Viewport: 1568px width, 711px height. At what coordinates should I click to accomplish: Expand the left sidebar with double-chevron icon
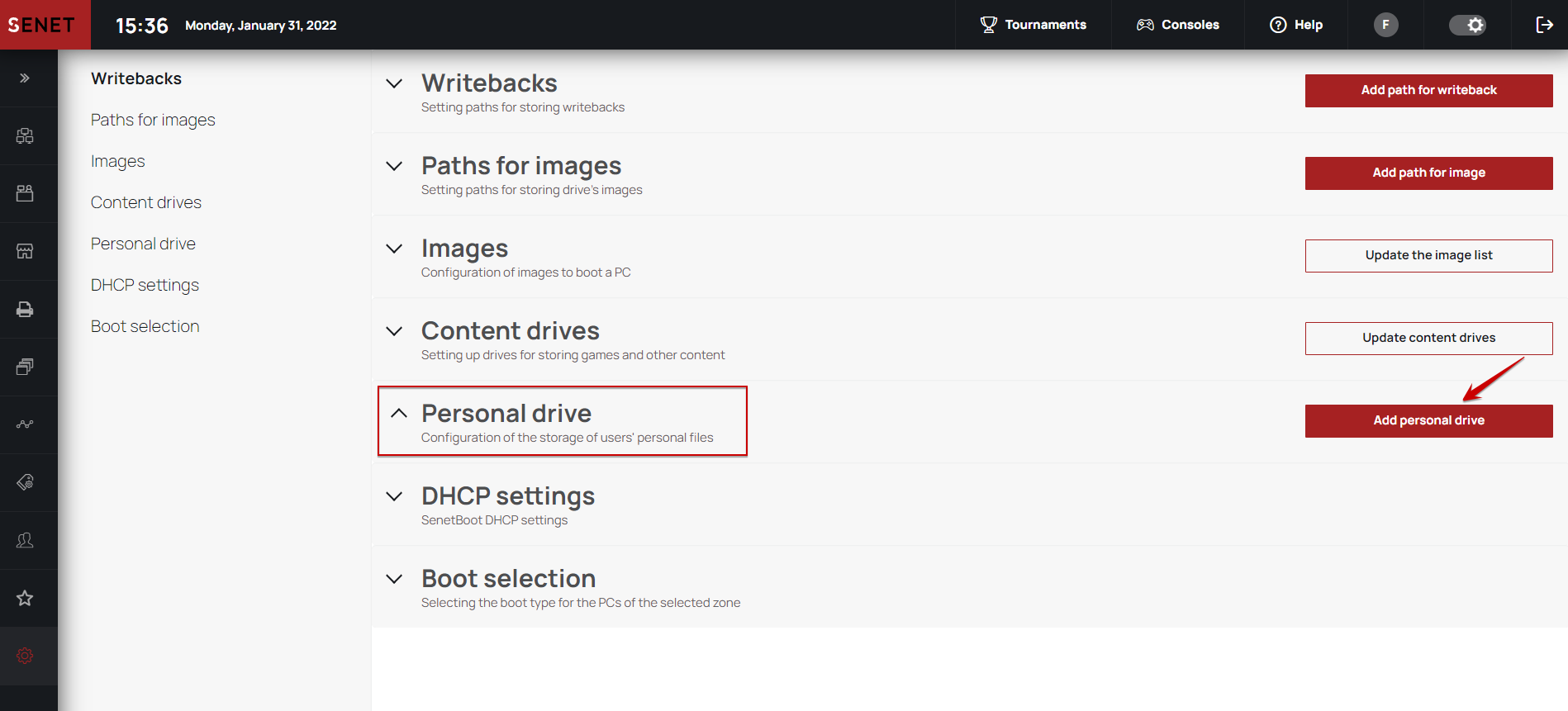tap(25, 78)
